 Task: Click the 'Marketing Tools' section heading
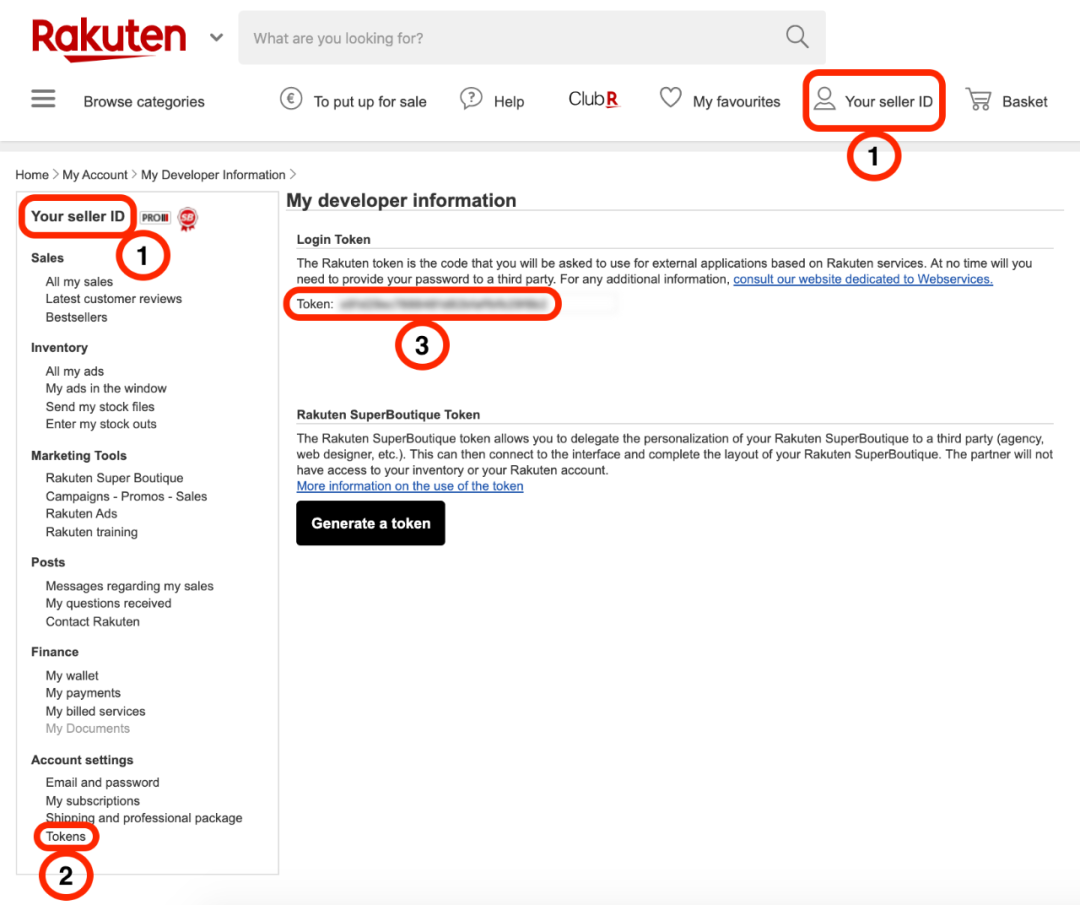coord(79,456)
